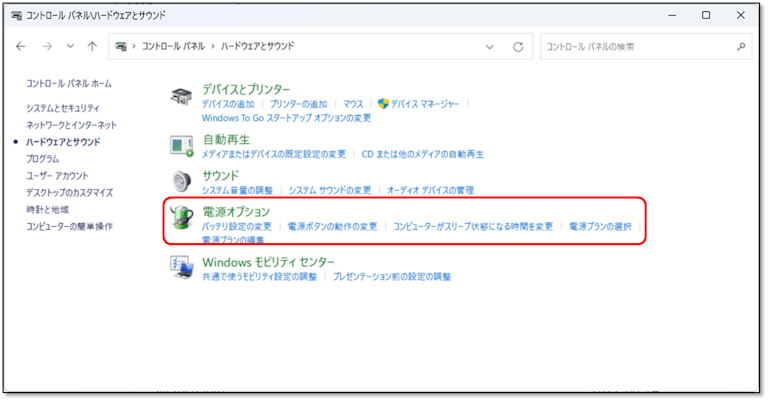Open the 自動再生 heading
Screen dimensions: 768x401
tap(226, 140)
